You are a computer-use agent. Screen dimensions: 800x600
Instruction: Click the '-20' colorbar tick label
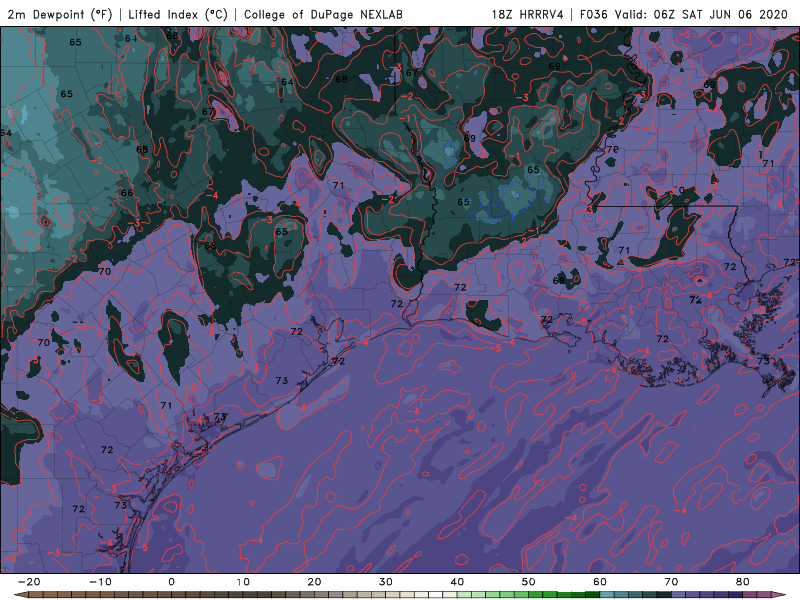29,582
